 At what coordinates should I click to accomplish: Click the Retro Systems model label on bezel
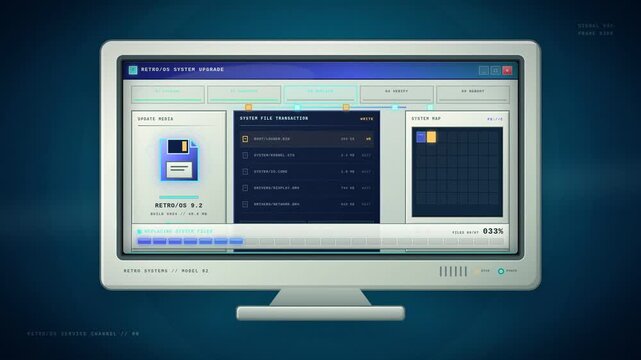pyautogui.click(x=166, y=271)
